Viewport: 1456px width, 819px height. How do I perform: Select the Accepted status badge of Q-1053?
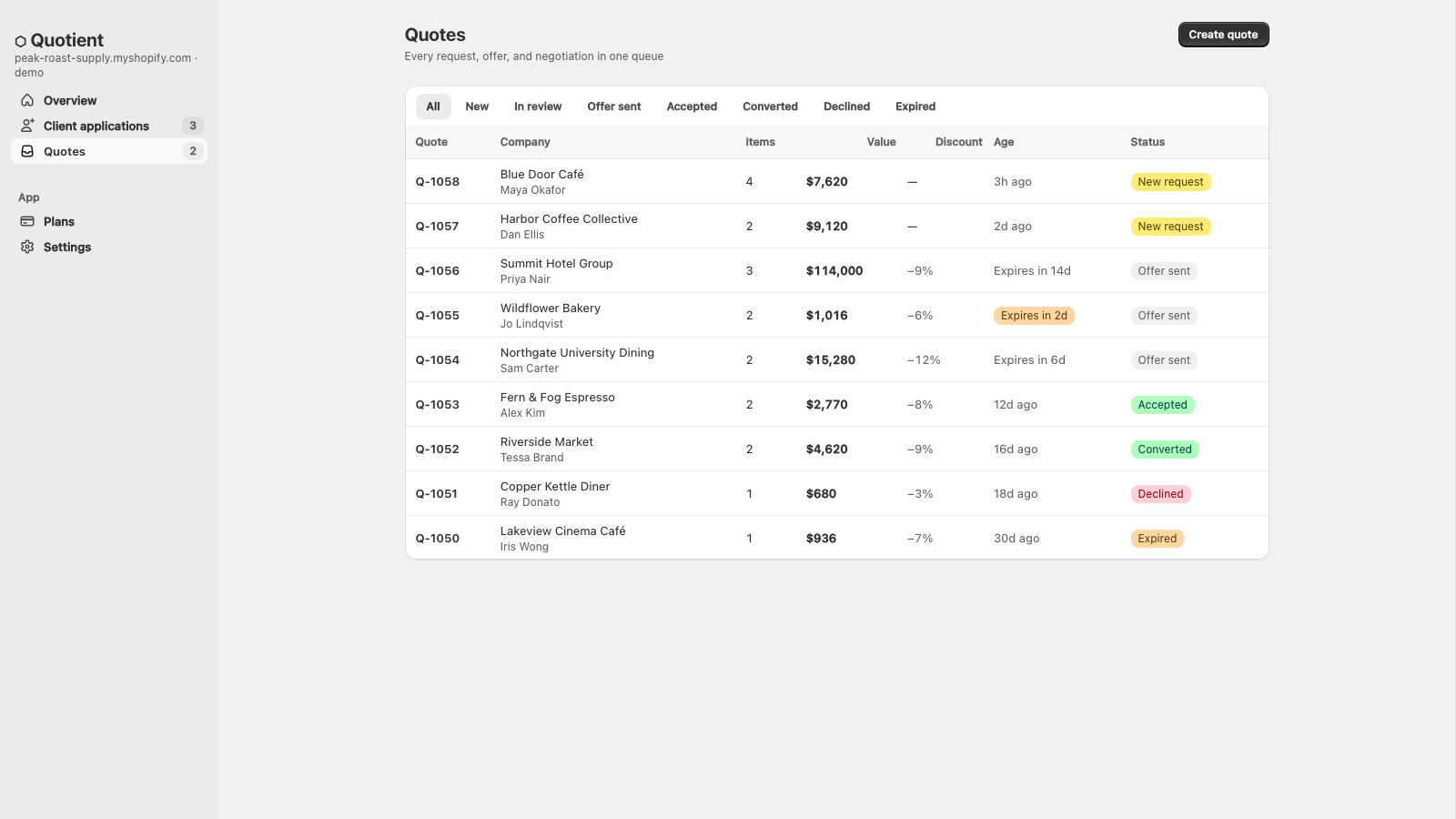click(x=1162, y=405)
